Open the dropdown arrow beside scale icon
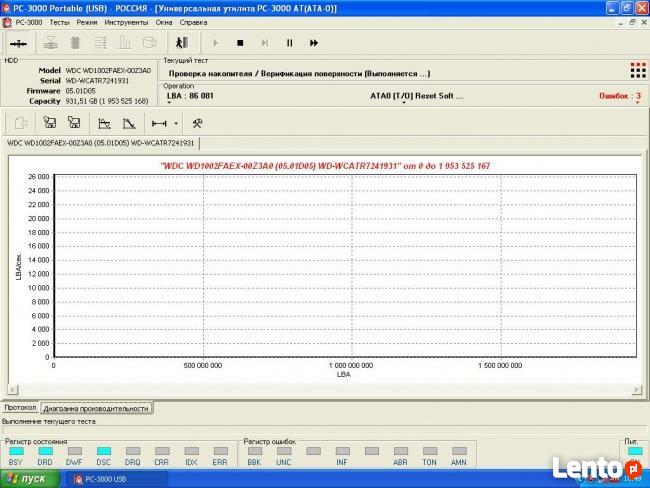The width and height of the screenshot is (650, 488). tap(176, 124)
